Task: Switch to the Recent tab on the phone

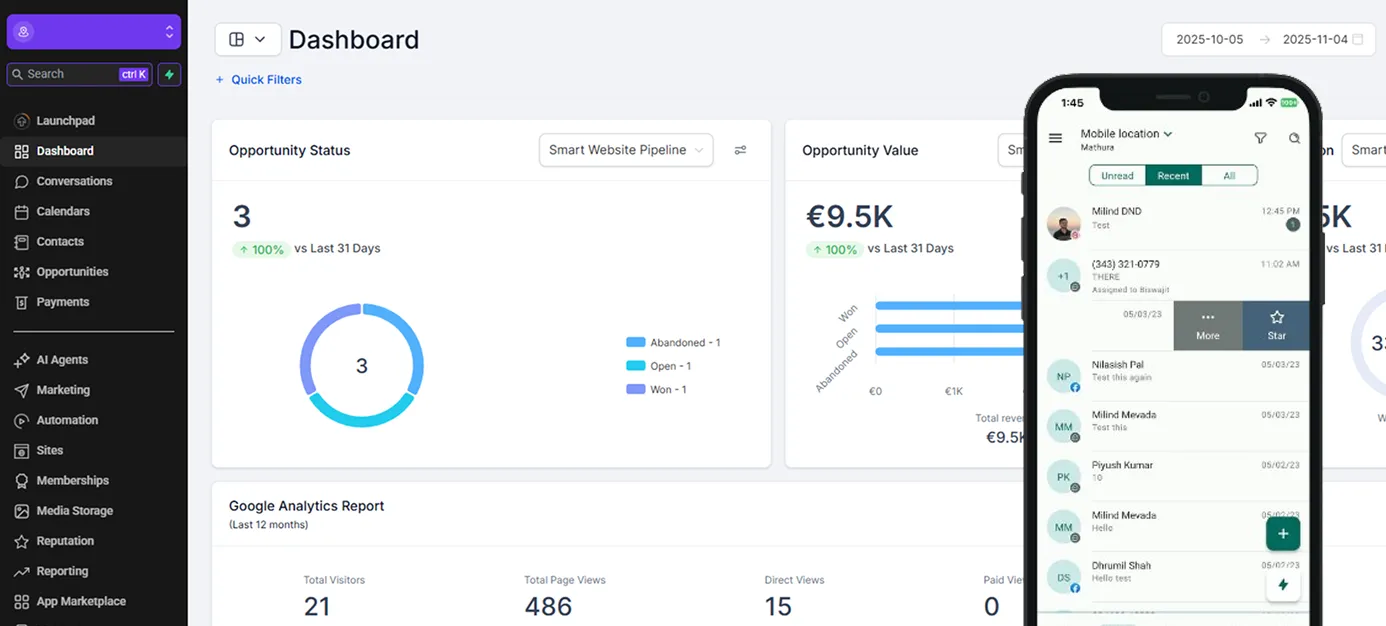Action: 1173,175
